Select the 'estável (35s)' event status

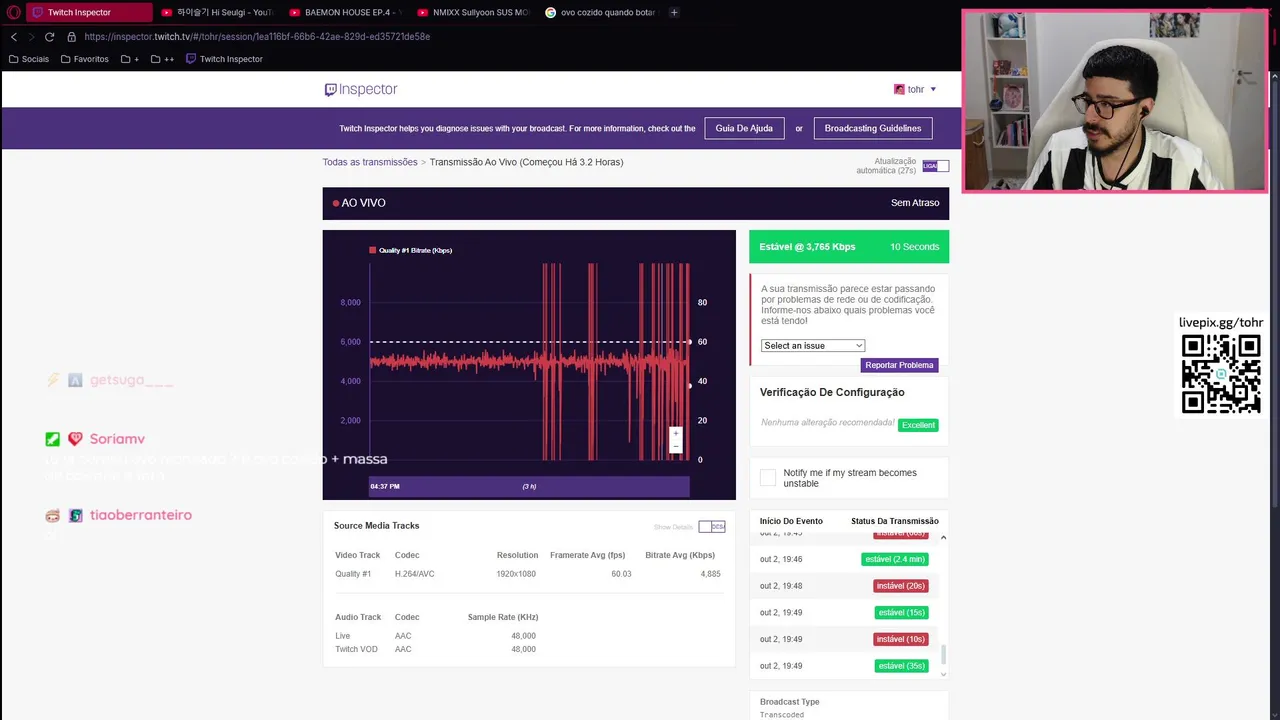(902, 666)
